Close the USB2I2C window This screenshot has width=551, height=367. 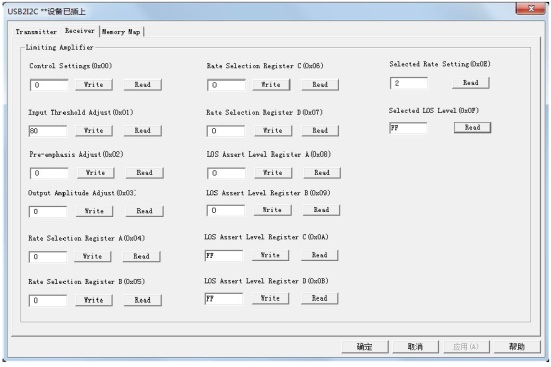pos(532,8)
